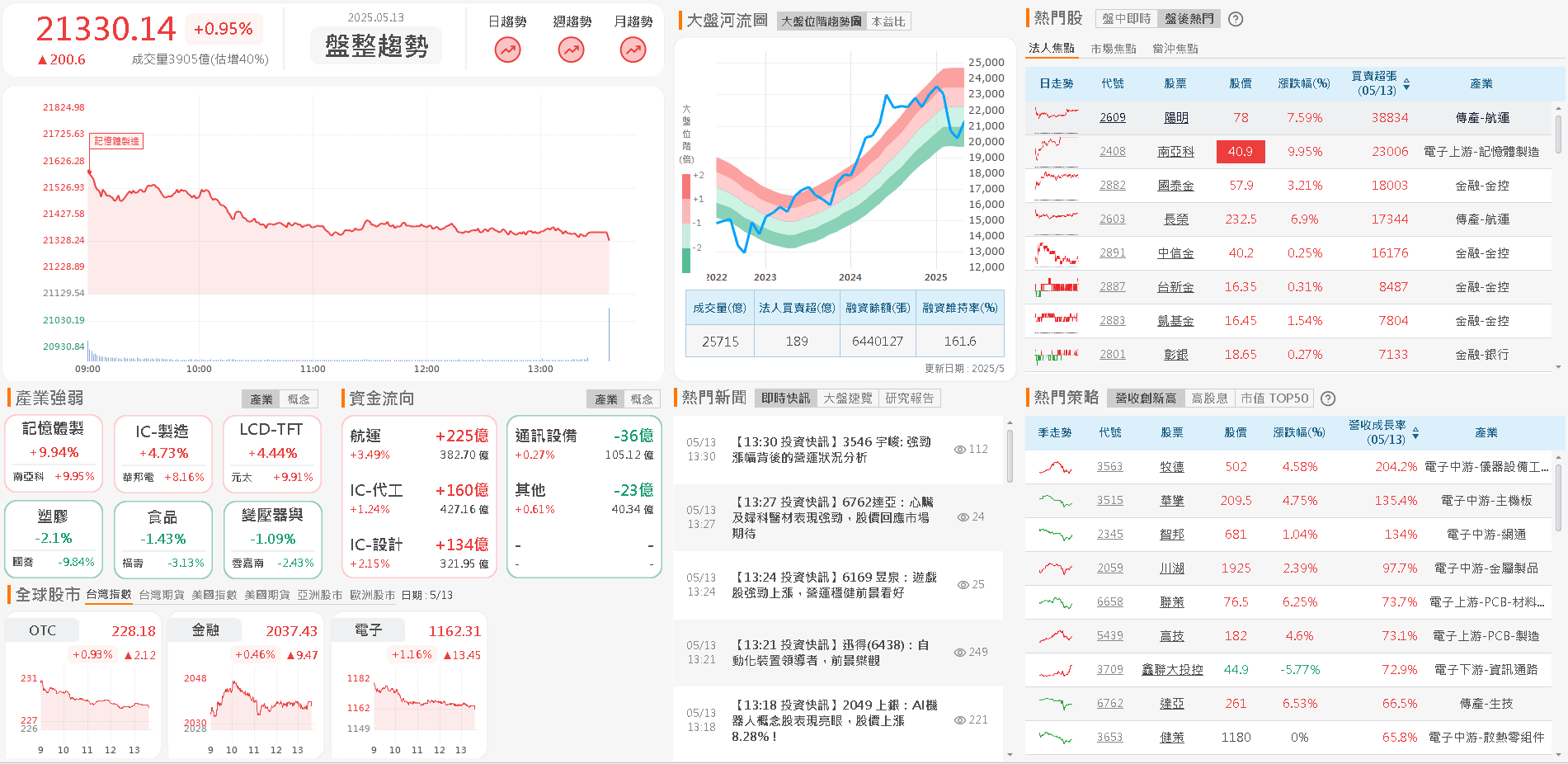
Task: Switch hot stocks to 盤後熱門
Action: (x=1189, y=19)
